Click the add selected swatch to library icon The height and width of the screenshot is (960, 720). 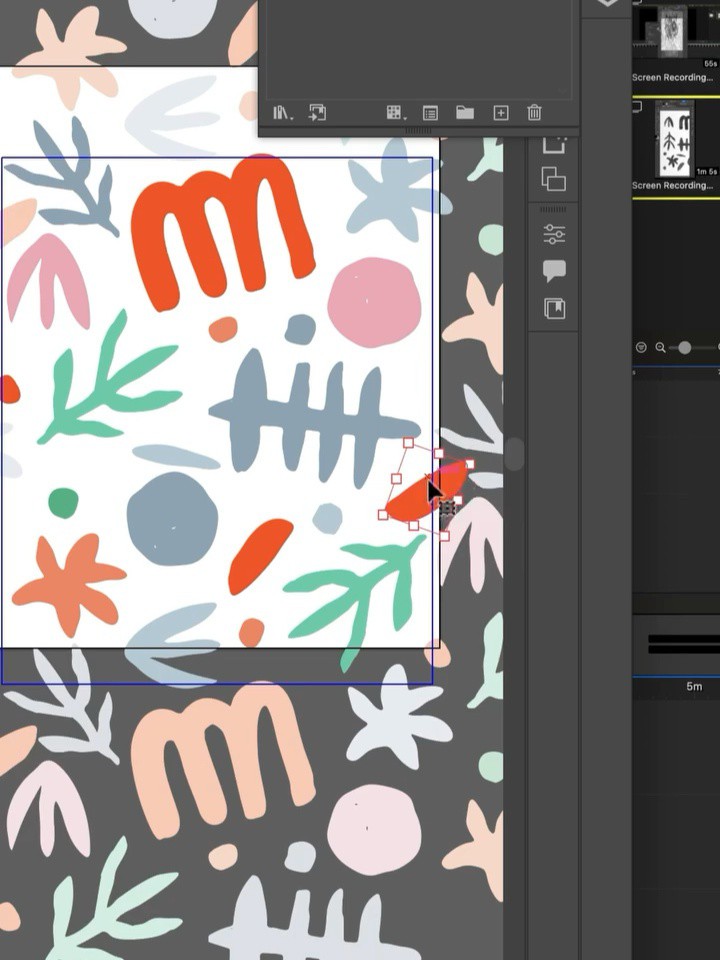click(317, 113)
